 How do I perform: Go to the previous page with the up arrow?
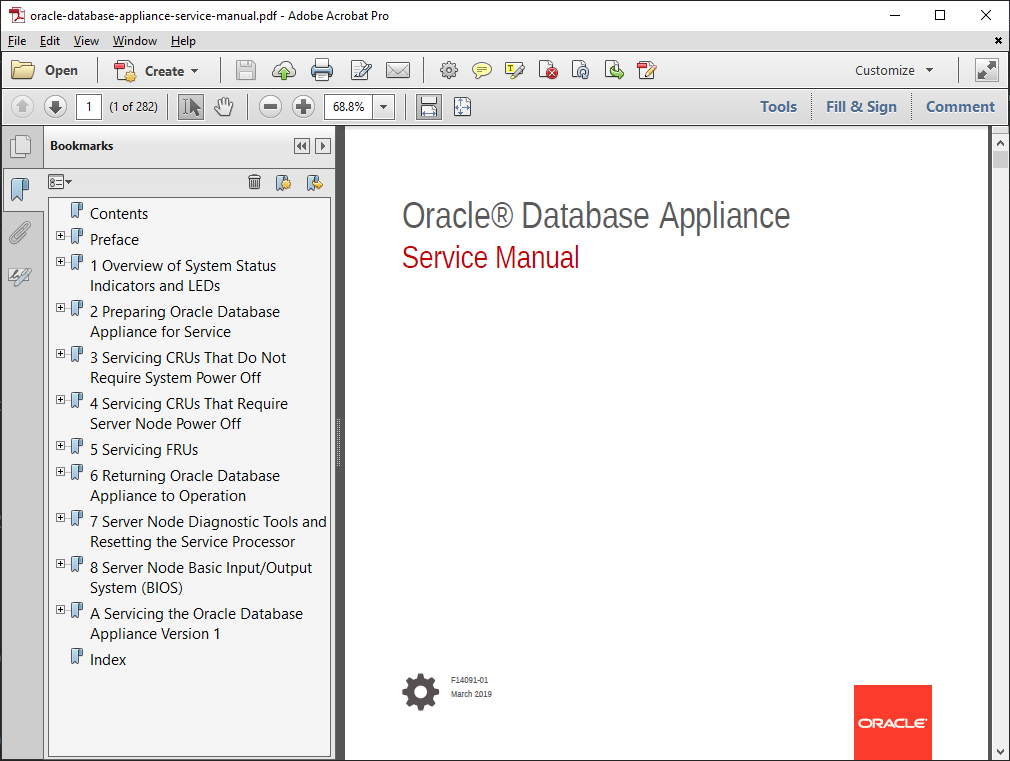click(x=23, y=106)
